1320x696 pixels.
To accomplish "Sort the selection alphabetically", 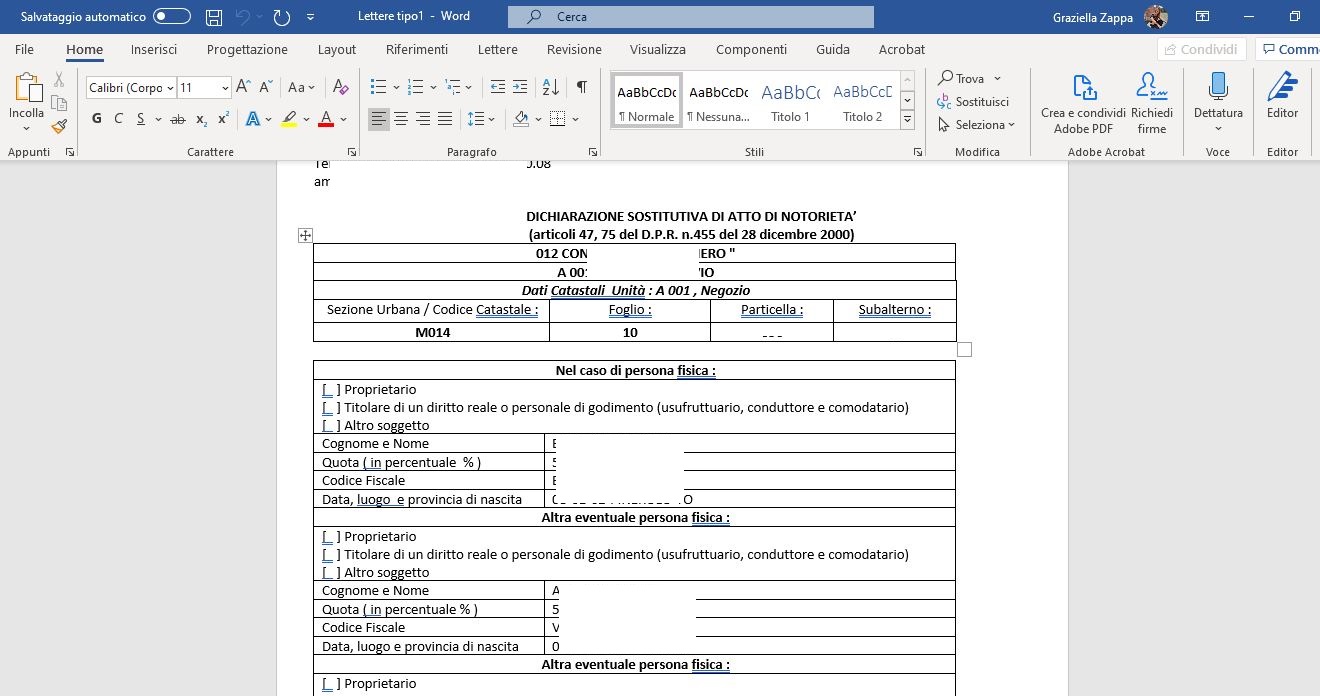I will point(550,87).
